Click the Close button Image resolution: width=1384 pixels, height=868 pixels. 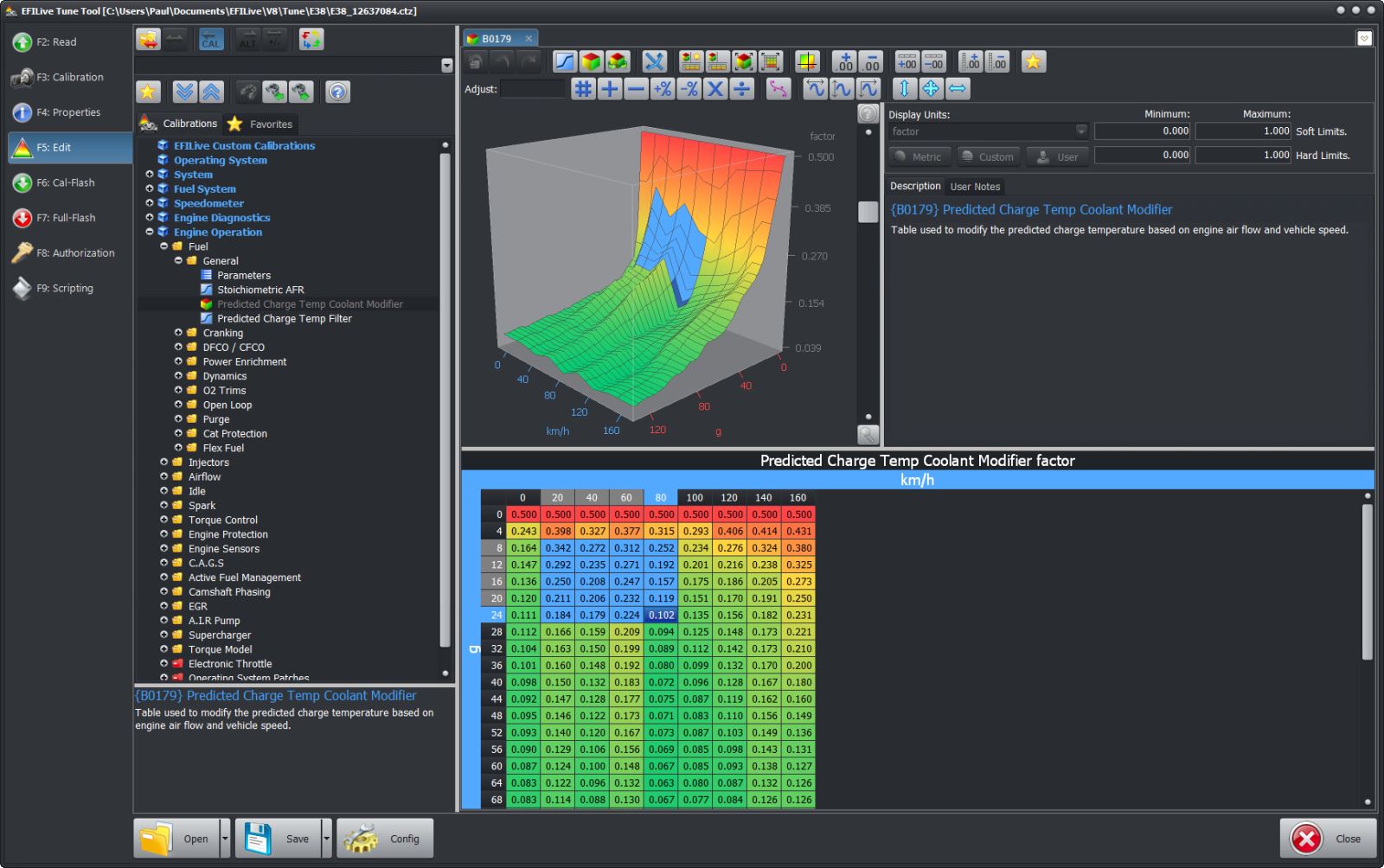pyautogui.click(x=1327, y=839)
